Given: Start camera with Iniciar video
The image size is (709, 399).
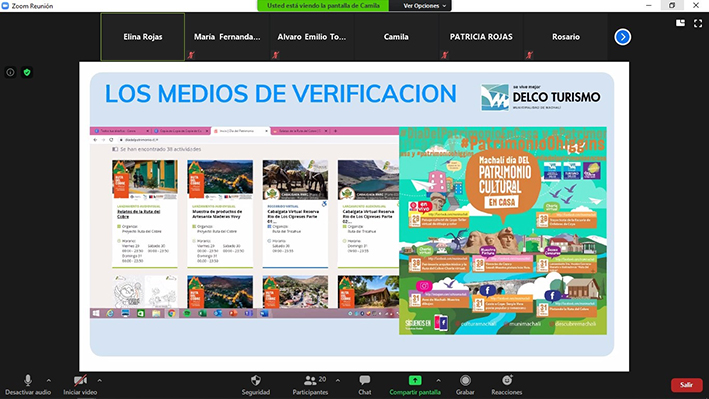Looking at the screenshot, I should click(x=80, y=385).
